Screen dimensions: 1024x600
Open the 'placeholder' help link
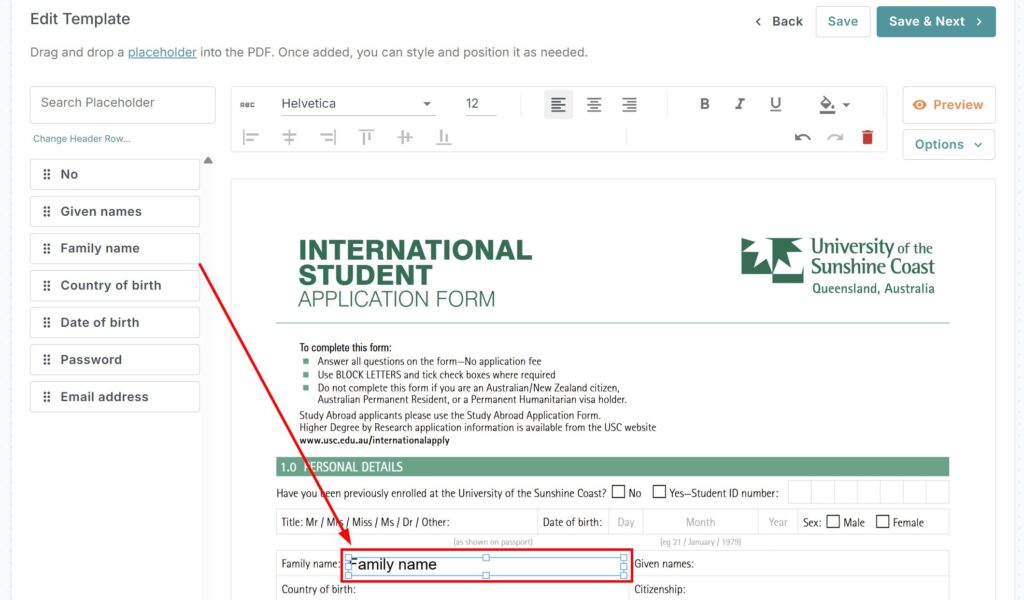click(x=162, y=52)
